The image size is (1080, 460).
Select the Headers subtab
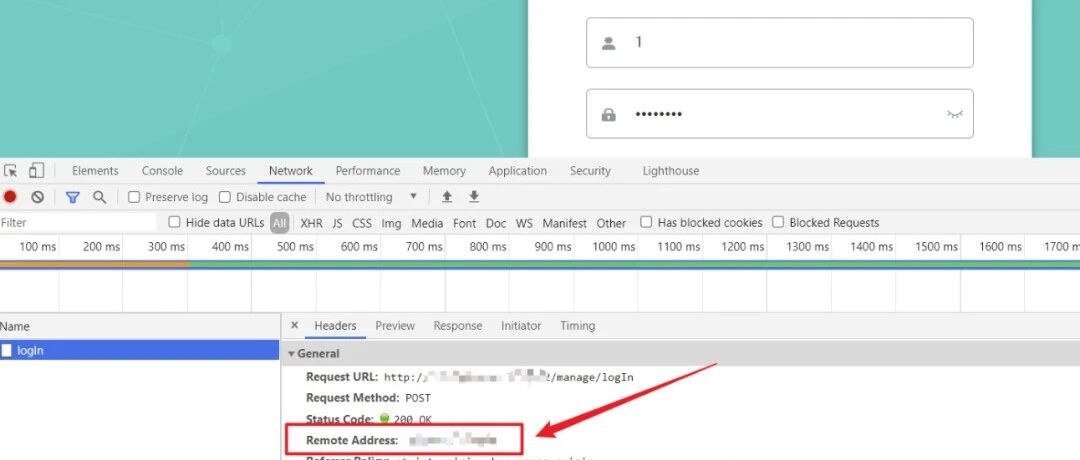tap(335, 326)
